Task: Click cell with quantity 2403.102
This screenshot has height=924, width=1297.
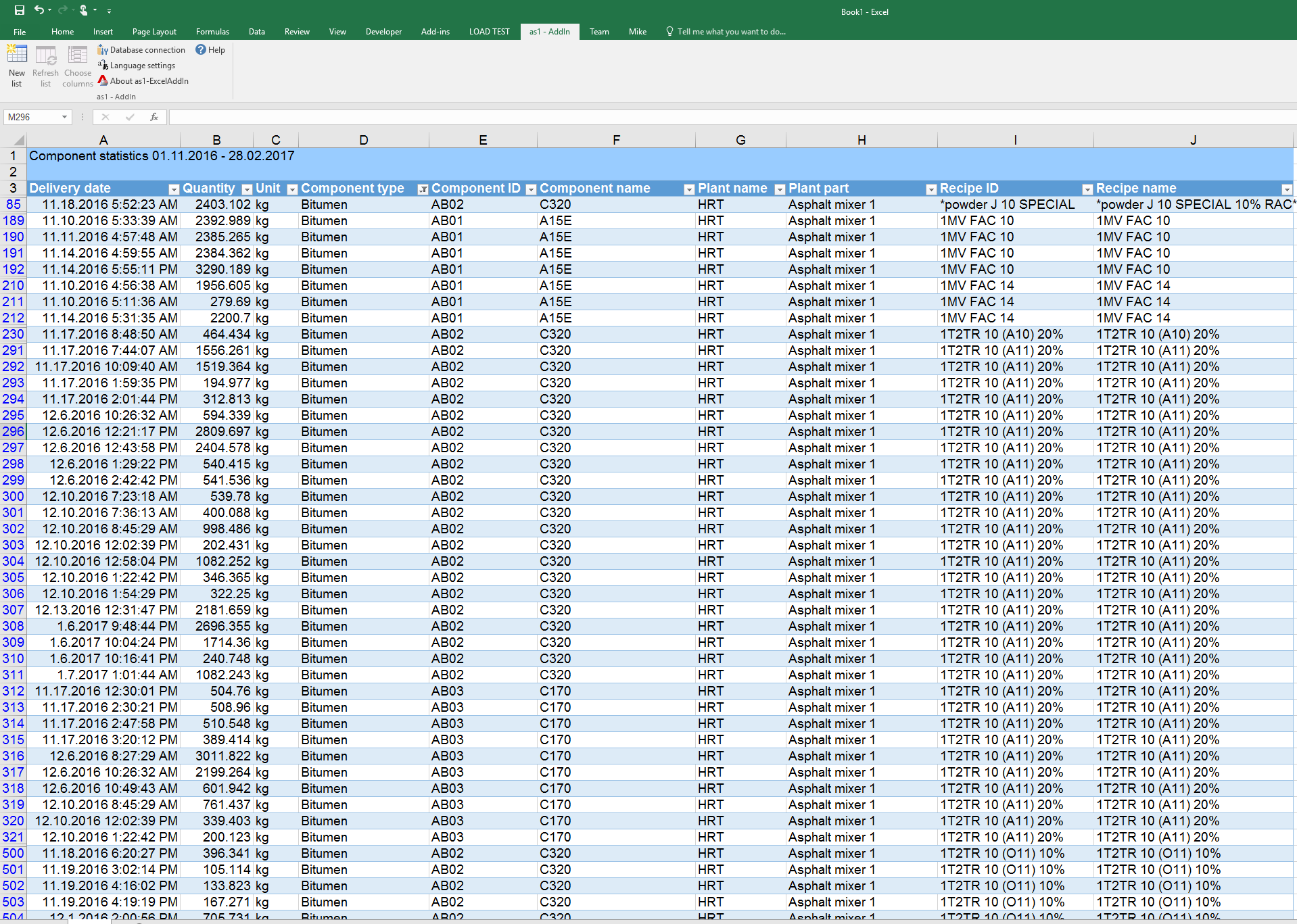Action: [x=216, y=204]
